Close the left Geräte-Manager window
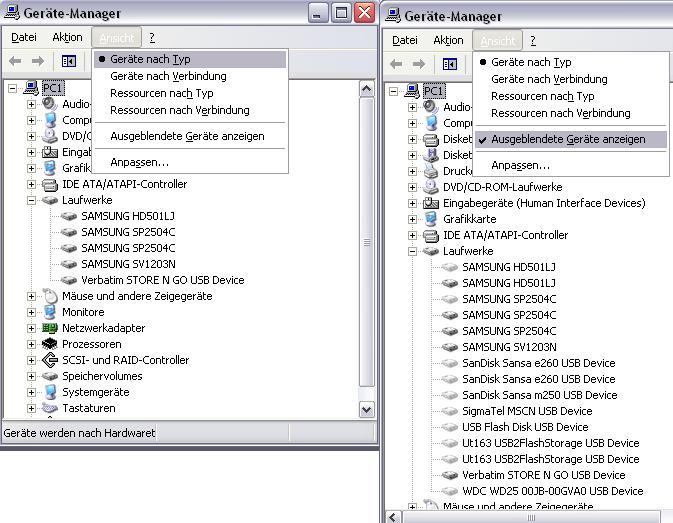This screenshot has width=673, height=523. point(364,13)
